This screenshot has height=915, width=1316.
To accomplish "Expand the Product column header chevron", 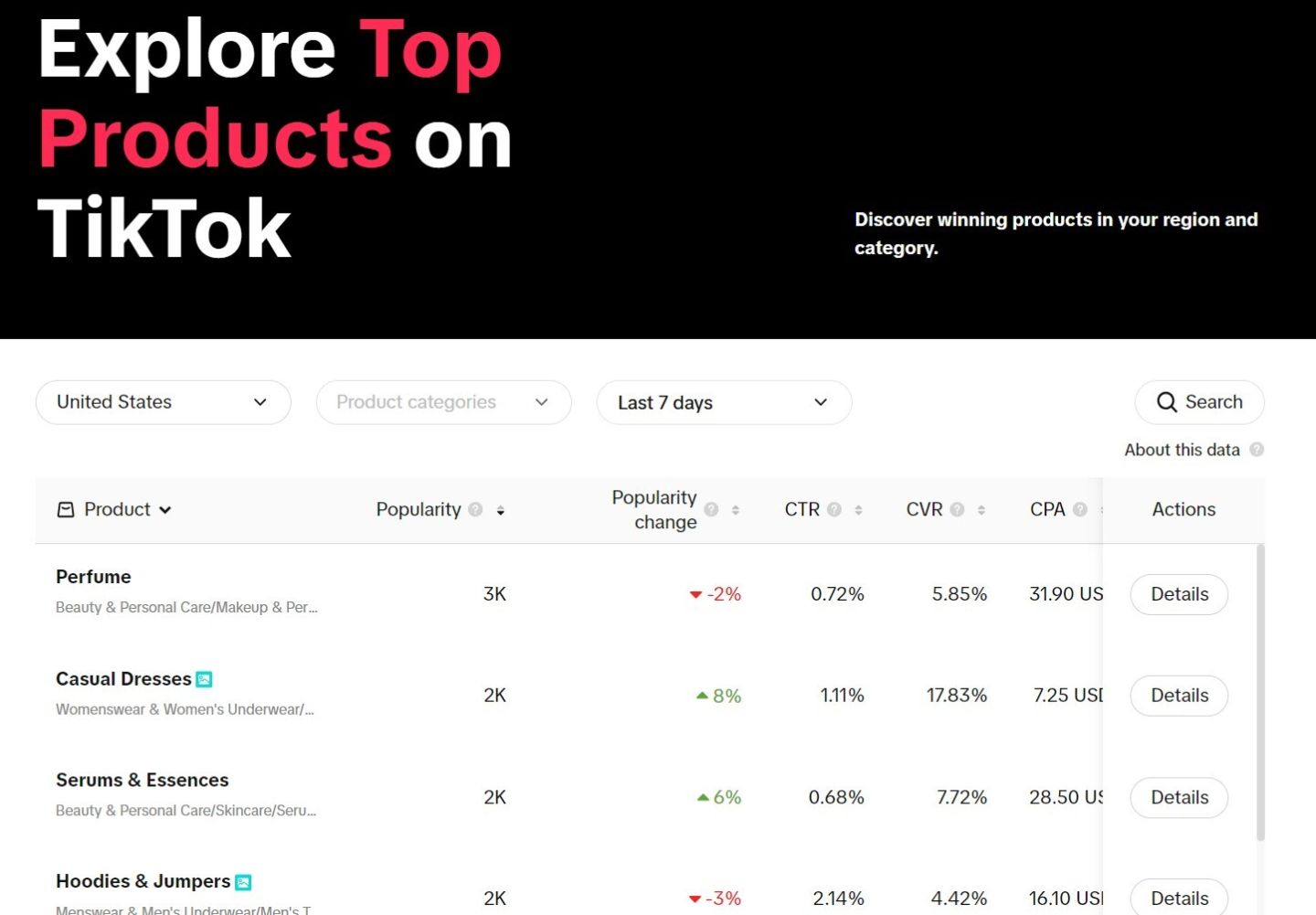I will (x=165, y=510).
